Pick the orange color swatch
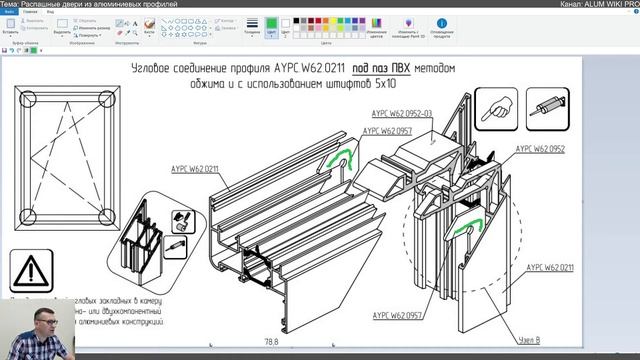640x360 pixels. 326,20
